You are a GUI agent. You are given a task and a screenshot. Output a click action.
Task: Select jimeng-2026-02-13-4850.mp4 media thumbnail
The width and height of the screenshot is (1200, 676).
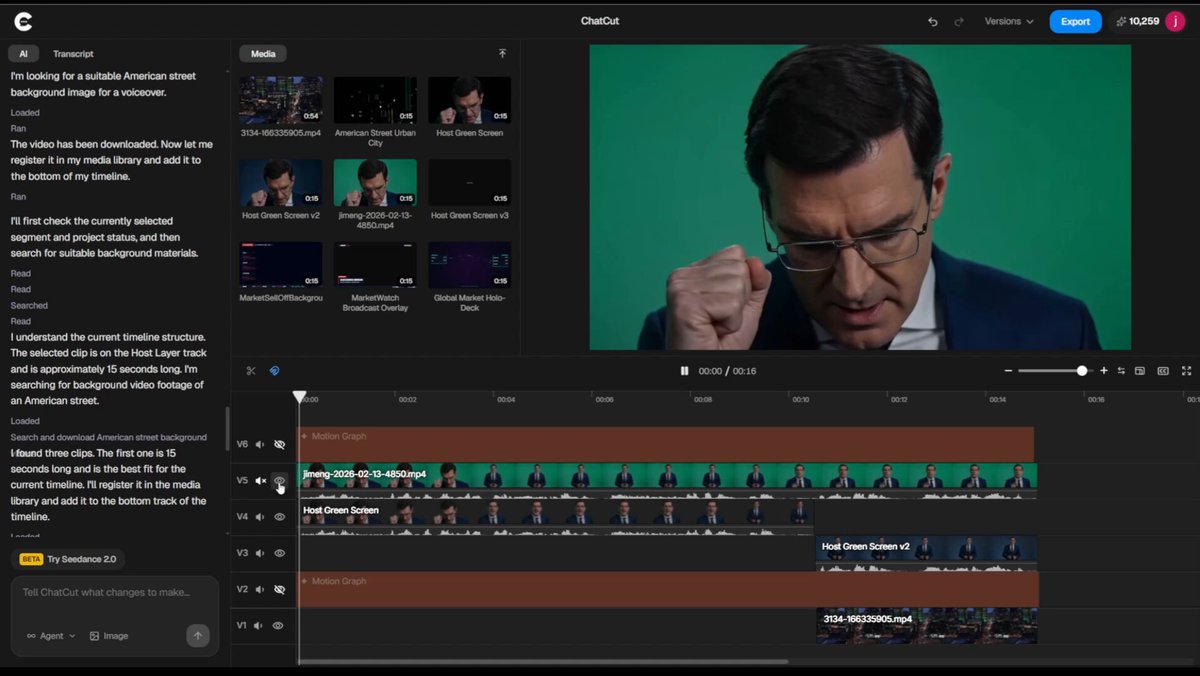tap(375, 182)
